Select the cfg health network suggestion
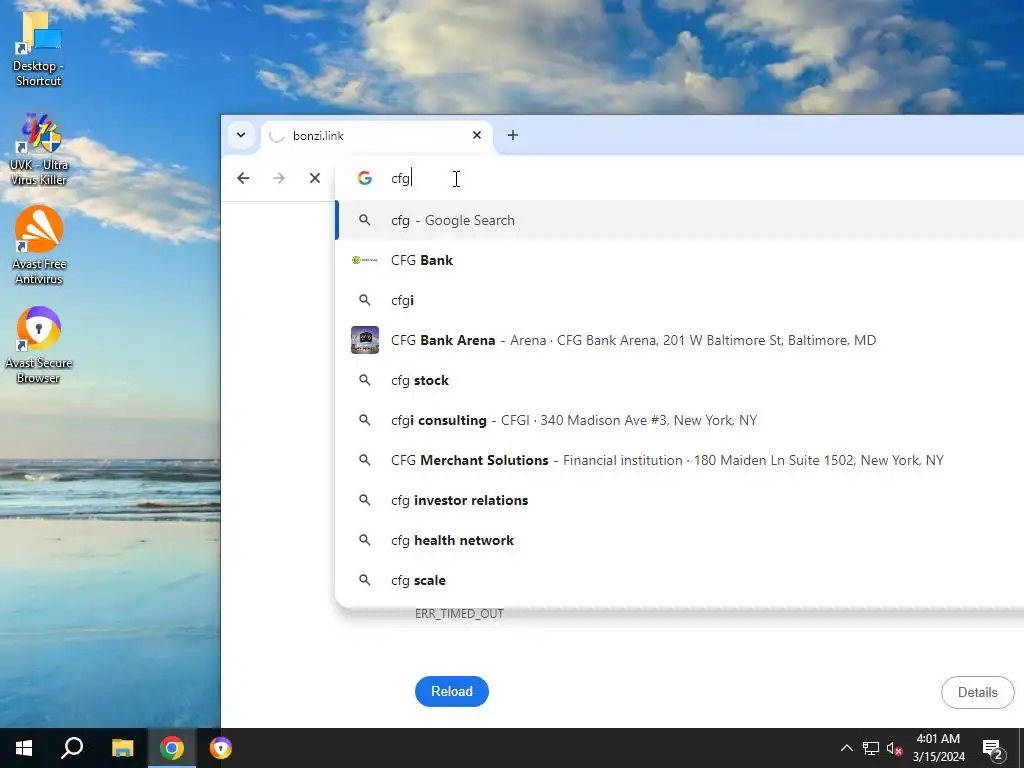The width and height of the screenshot is (1024, 768). click(679, 540)
